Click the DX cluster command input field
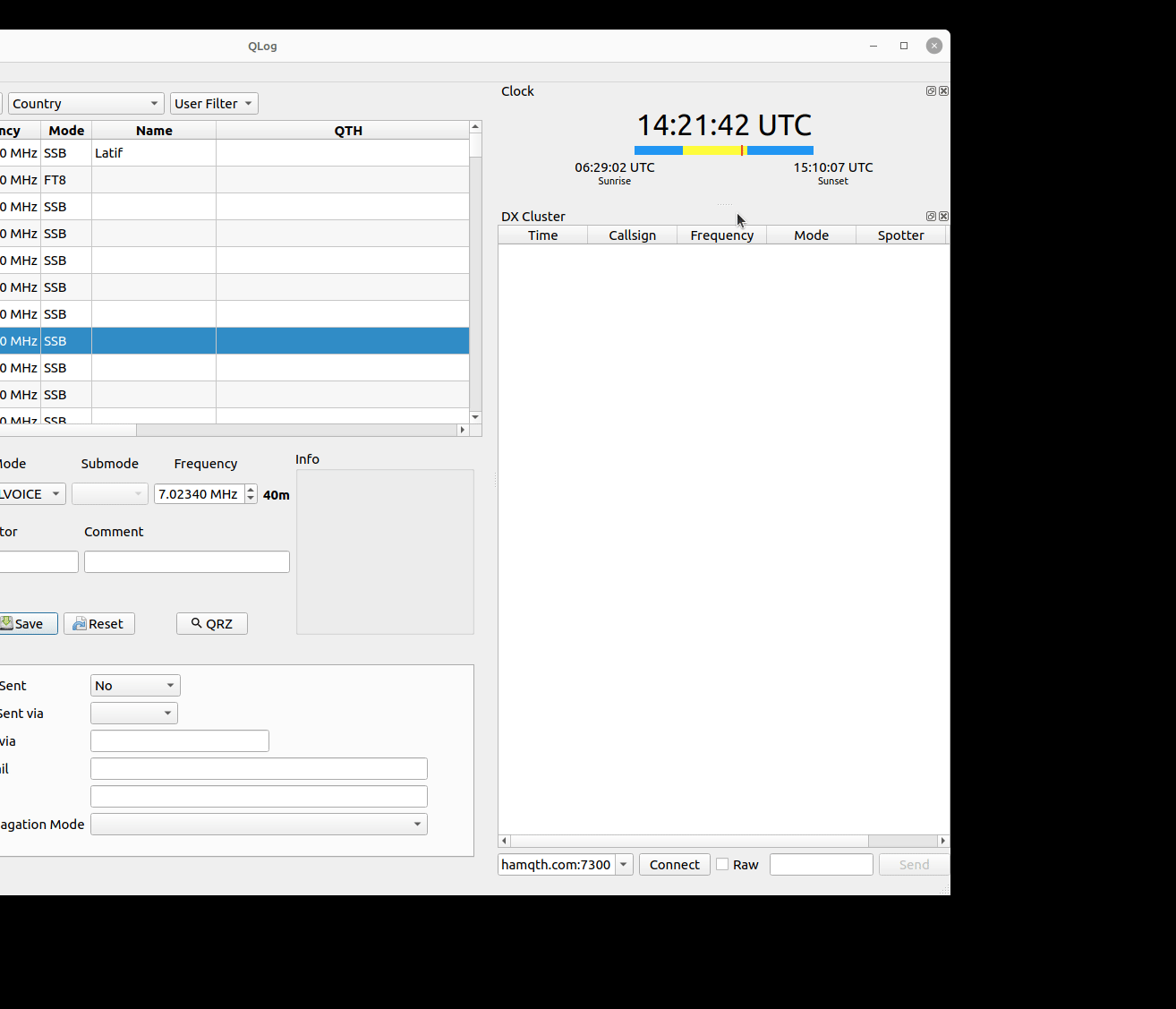Image resolution: width=1176 pixels, height=1009 pixels. [x=822, y=865]
